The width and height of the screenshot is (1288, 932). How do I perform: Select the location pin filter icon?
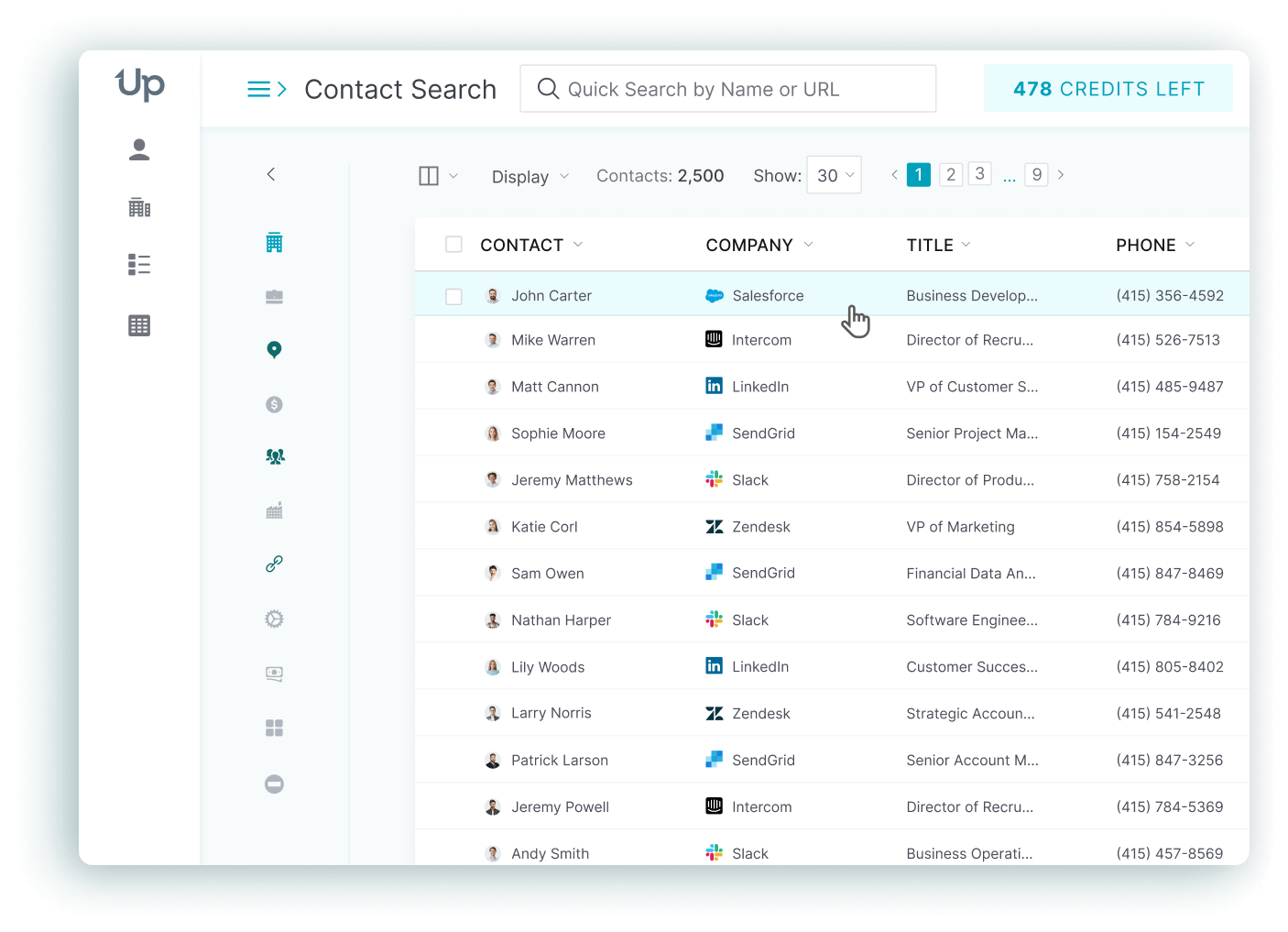[274, 350]
